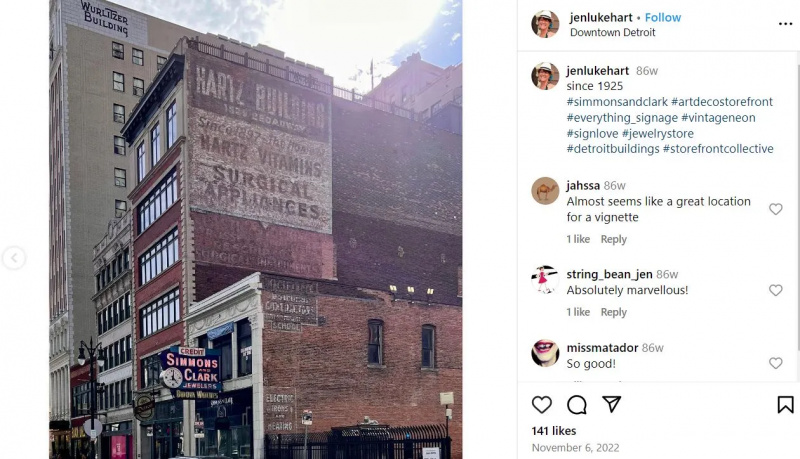This screenshot has width=800, height=459.
Task: Like the post with the heart icon
Action: 541,405
